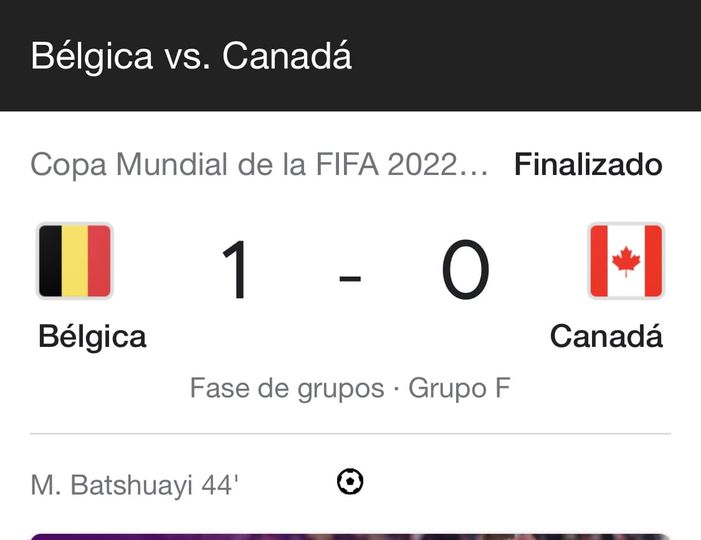701x540 pixels.
Task: Click the "Fase de grupos" label
Action: pyautogui.click(x=287, y=388)
